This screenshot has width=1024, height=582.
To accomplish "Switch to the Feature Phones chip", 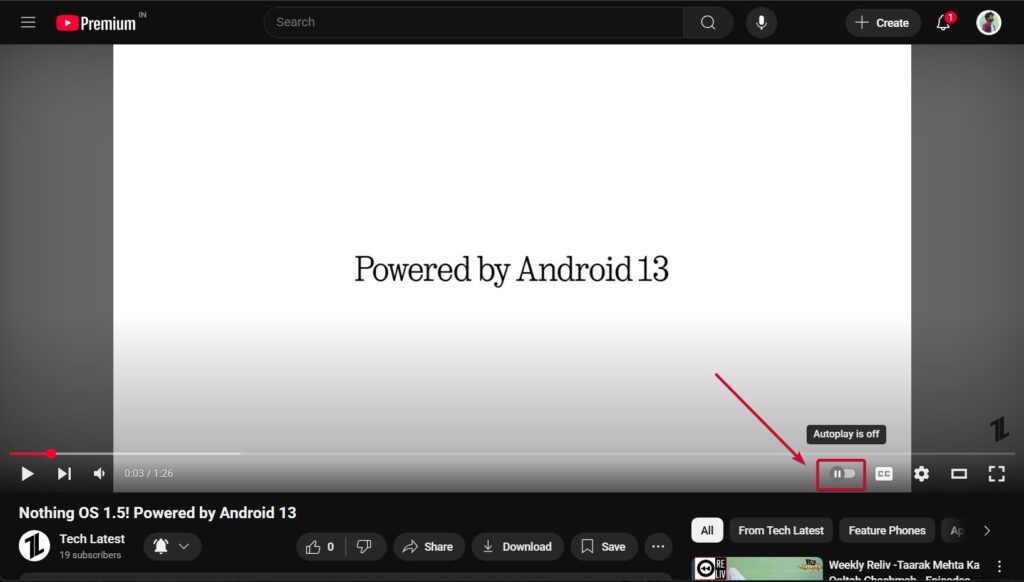I will click(x=886, y=530).
